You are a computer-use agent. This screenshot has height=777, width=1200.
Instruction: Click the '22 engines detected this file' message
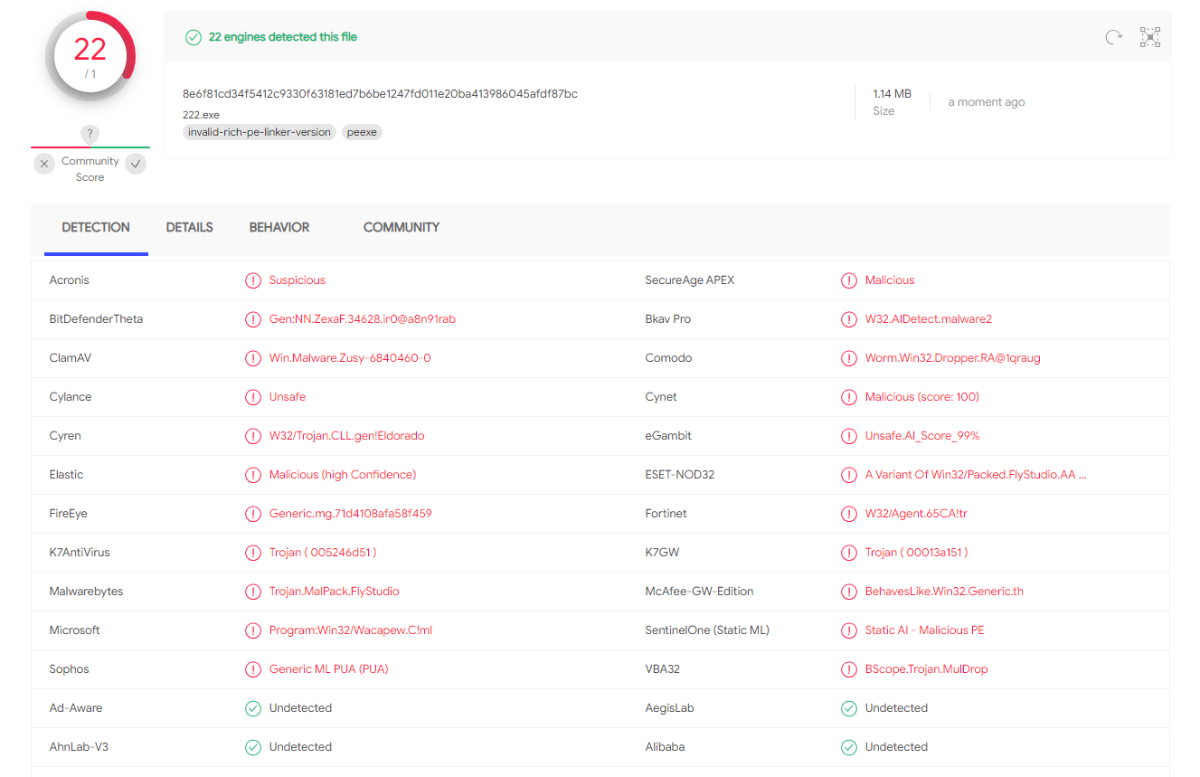pos(283,37)
